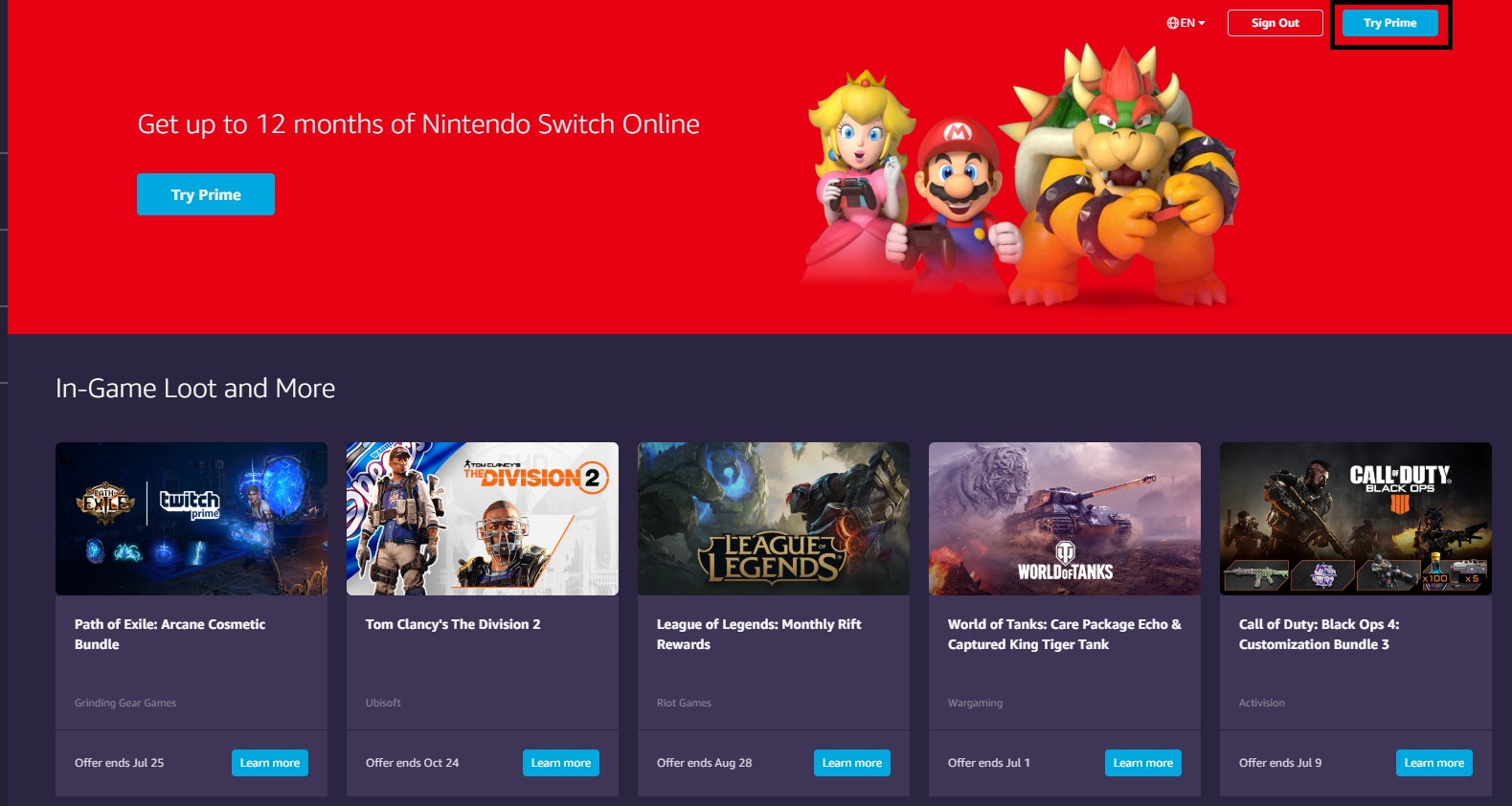This screenshot has width=1512, height=806.
Task: Learn more about Path of Exile offer
Action: coord(270,763)
